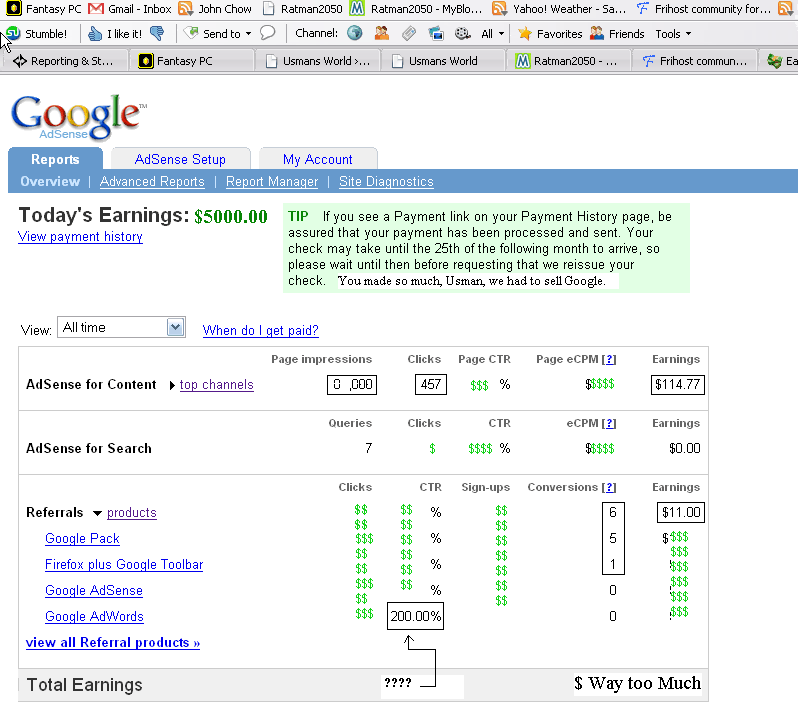
Task: Select the photos channel icon
Action: [436, 34]
